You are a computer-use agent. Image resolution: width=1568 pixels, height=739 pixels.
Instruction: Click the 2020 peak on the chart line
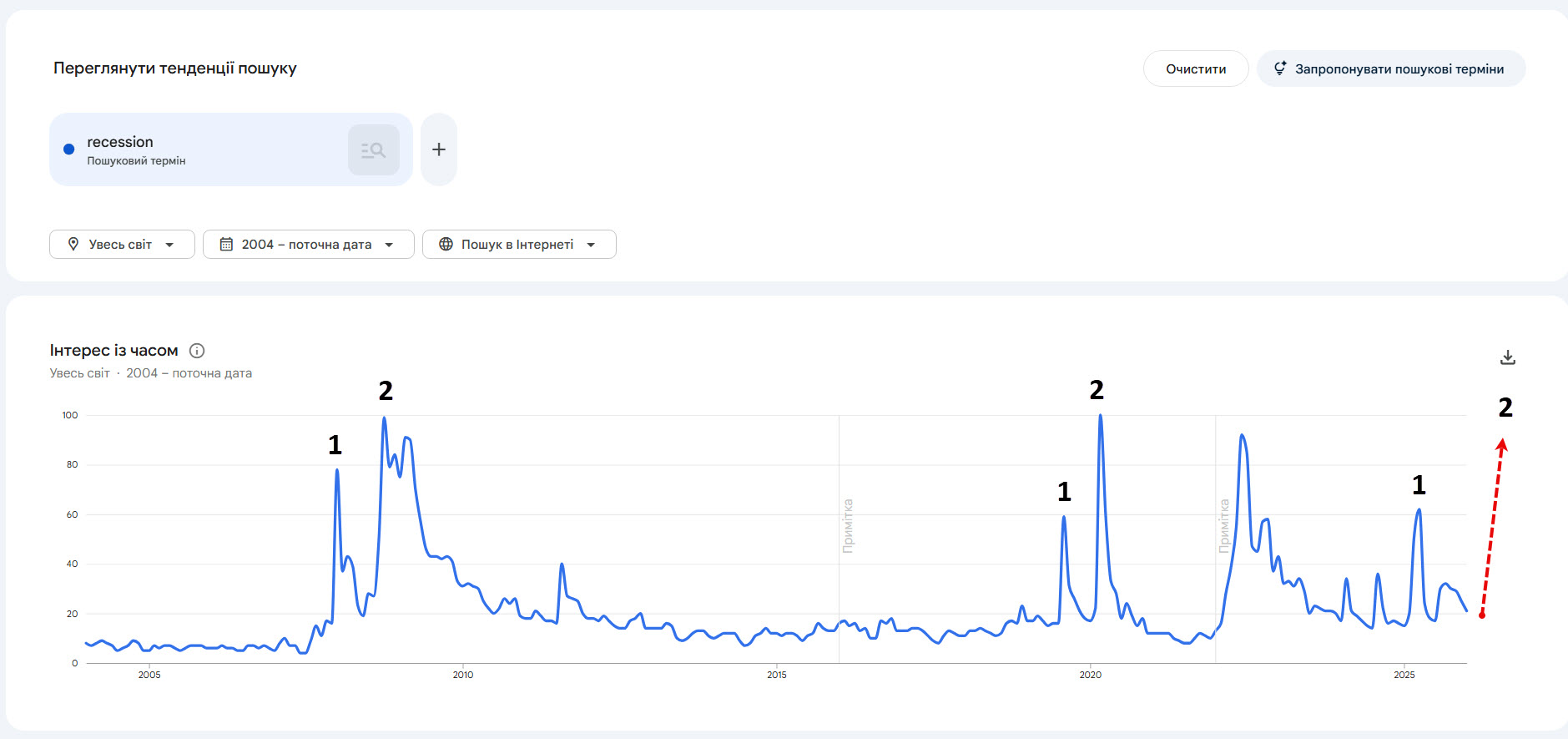pos(1100,416)
